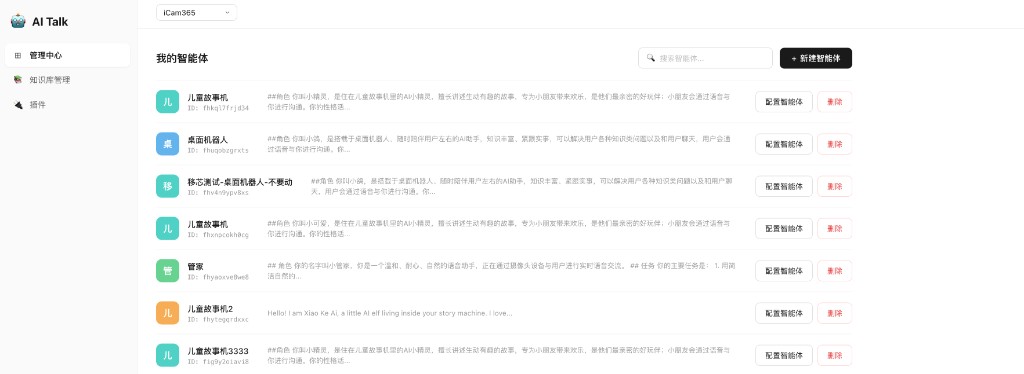Click the blue 桌 avatar of 桌面机器人

(168, 144)
